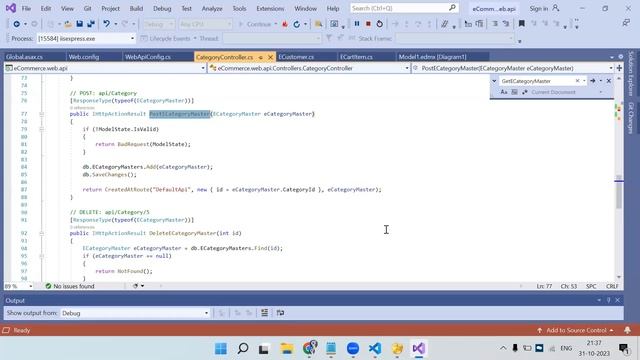Switch to WebApiConfig.cs tab

(148, 57)
